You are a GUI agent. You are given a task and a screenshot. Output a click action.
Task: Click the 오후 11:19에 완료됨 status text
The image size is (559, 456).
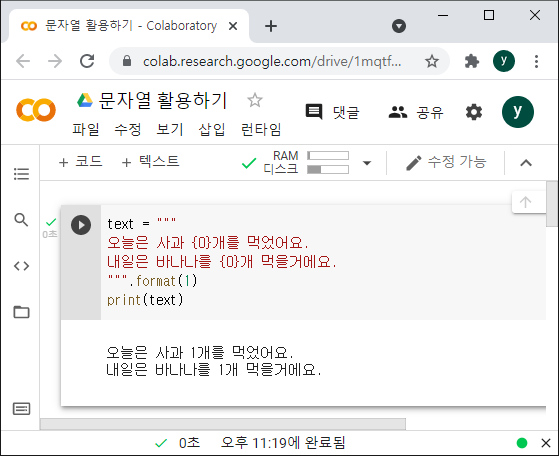[283, 443]
